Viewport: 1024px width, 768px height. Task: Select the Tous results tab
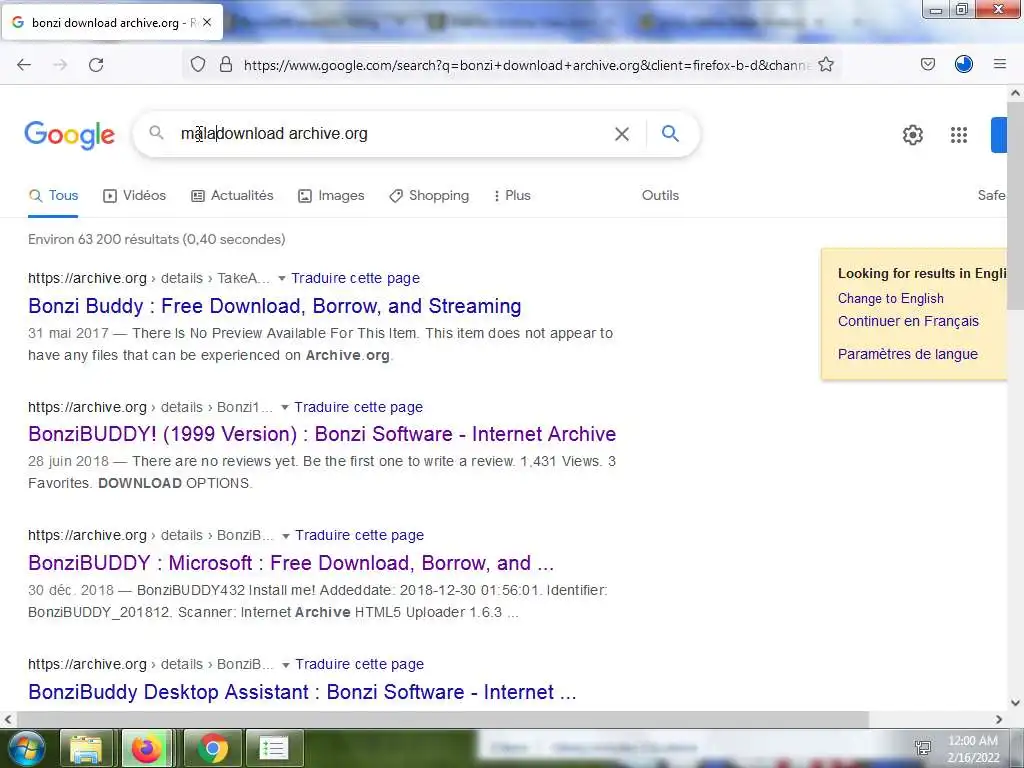[x=54, y=195]
